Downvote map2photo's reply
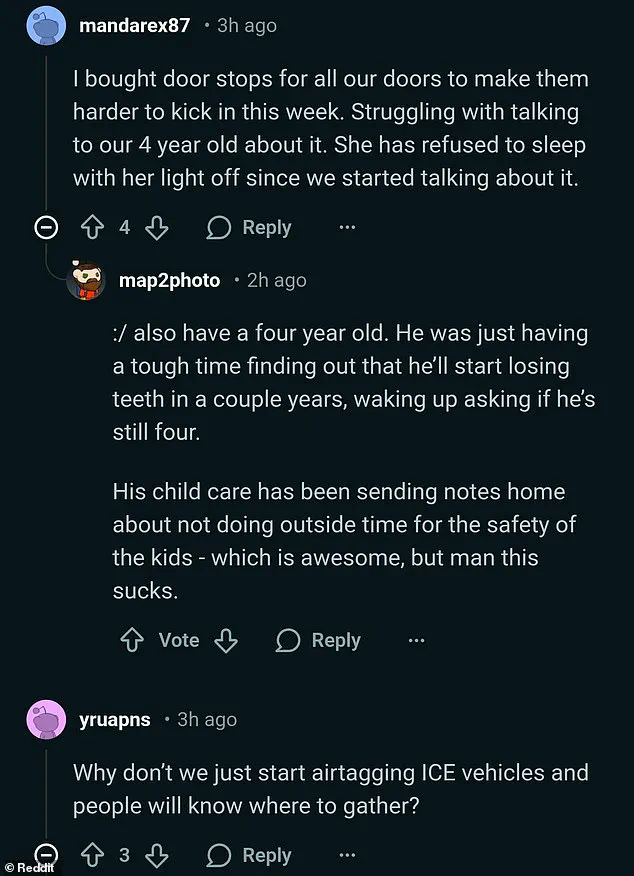This screenshot has width=634, height=876. 225,640
